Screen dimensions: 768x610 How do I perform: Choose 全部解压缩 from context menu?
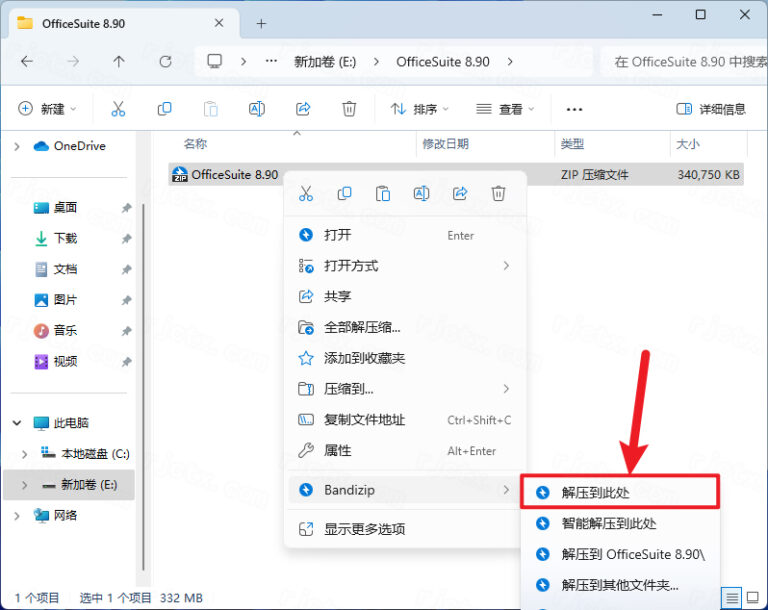coord(362,327)
